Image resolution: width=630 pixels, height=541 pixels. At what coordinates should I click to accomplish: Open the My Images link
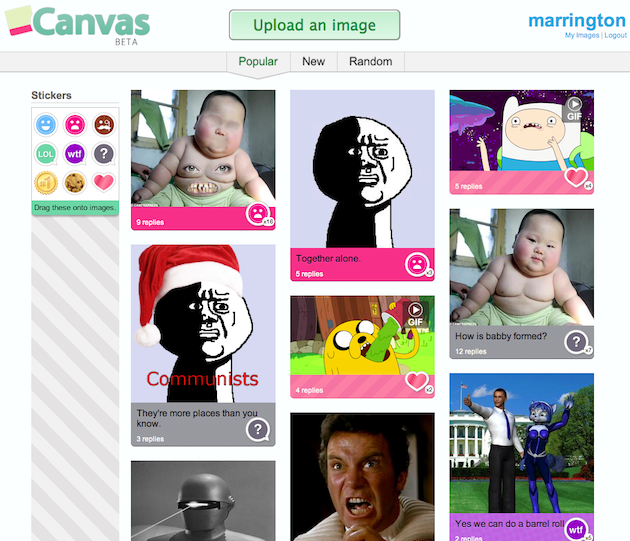tap(582, 35)
